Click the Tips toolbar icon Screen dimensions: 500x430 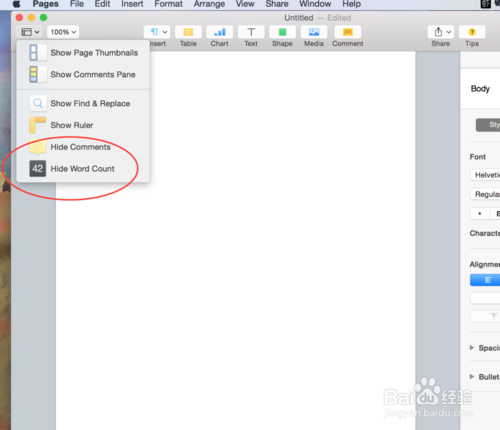(472, 32)
